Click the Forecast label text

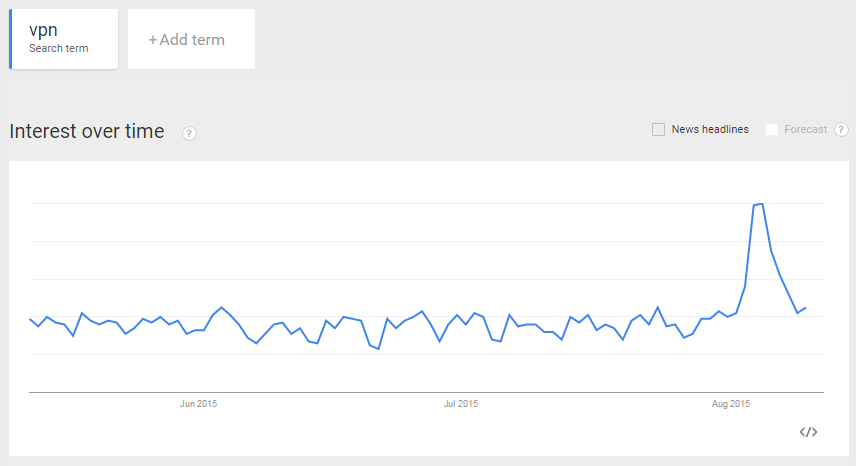click(x=806, y=129)
